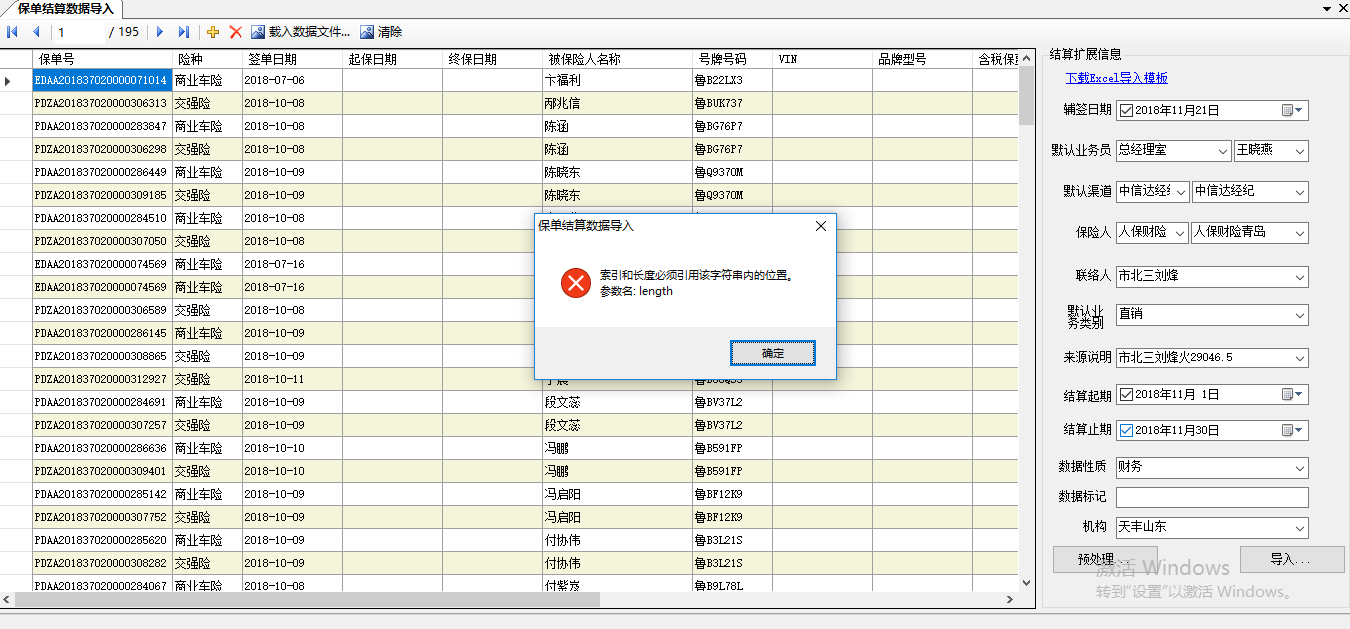Jump to the last record
This screenshot has height=629, width=1350.
[183, 32]
